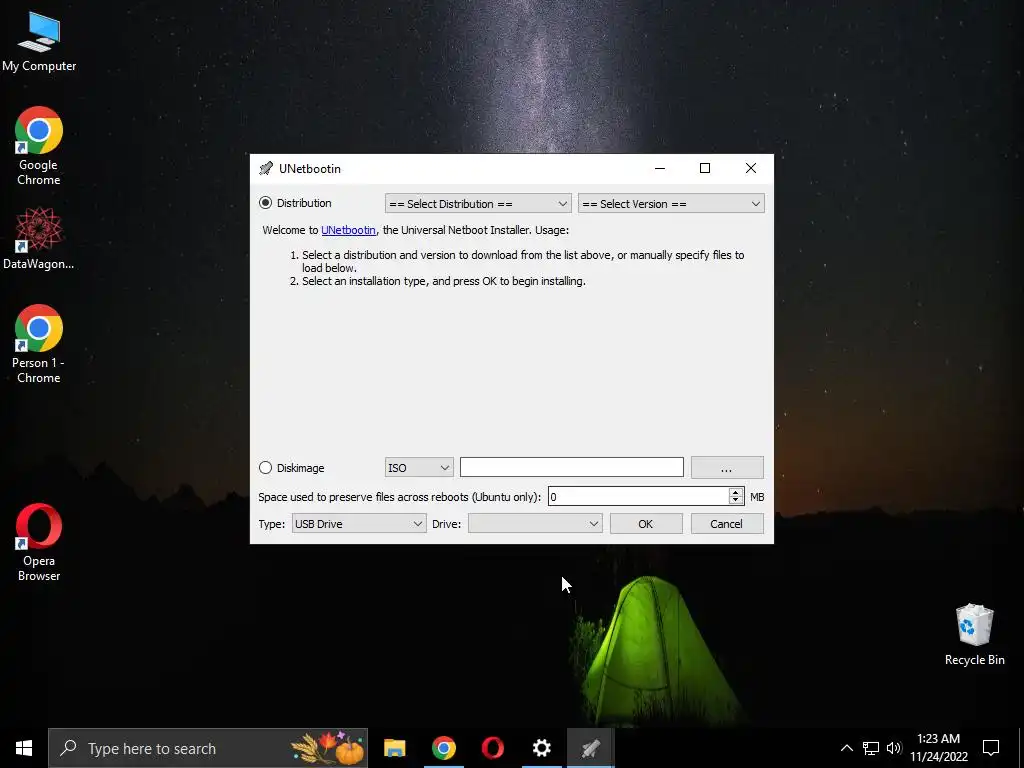Click UNetbootin taskbar icon
The image size is (1024, 768).
590,748
